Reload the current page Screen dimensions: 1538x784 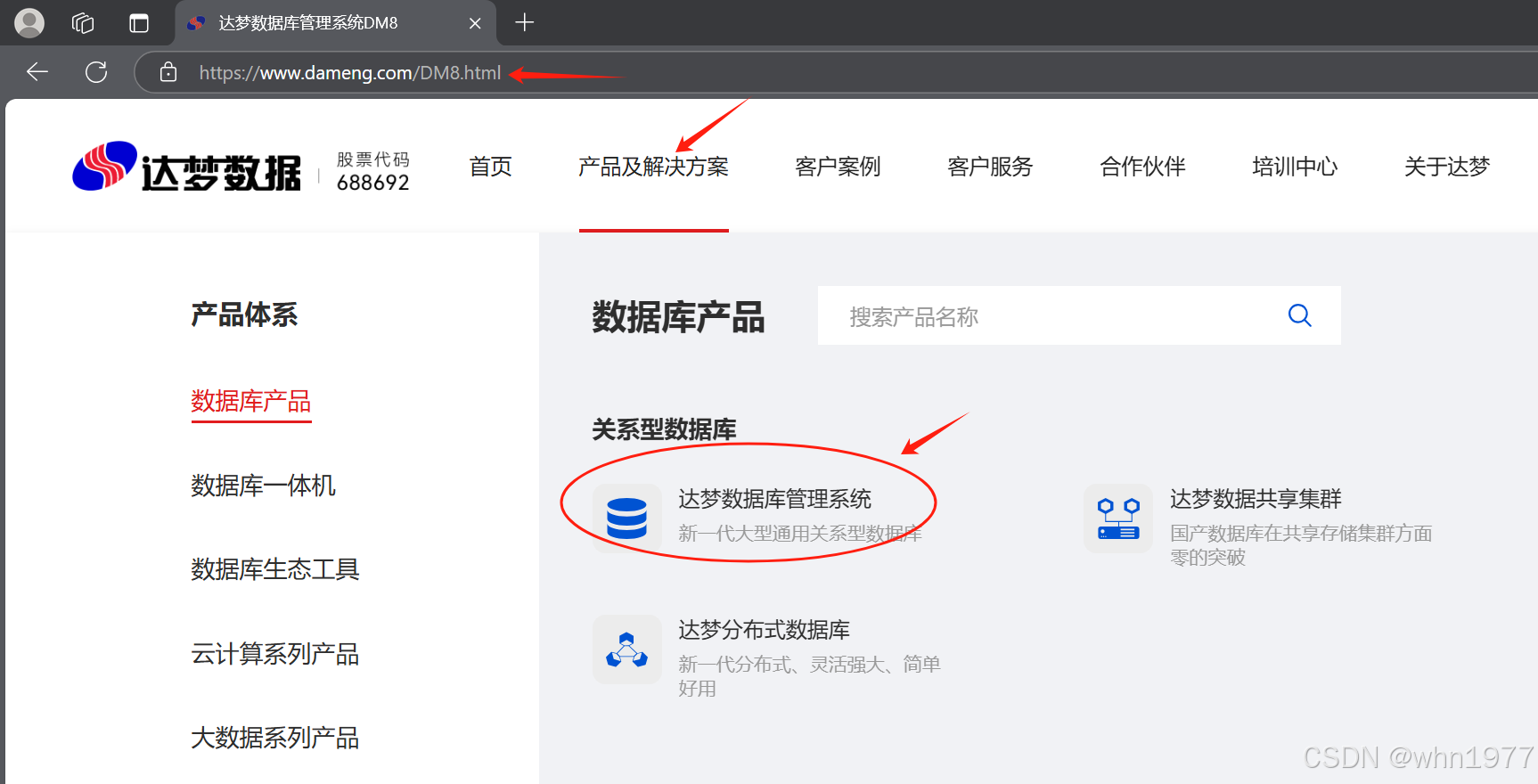click(96, 72)
